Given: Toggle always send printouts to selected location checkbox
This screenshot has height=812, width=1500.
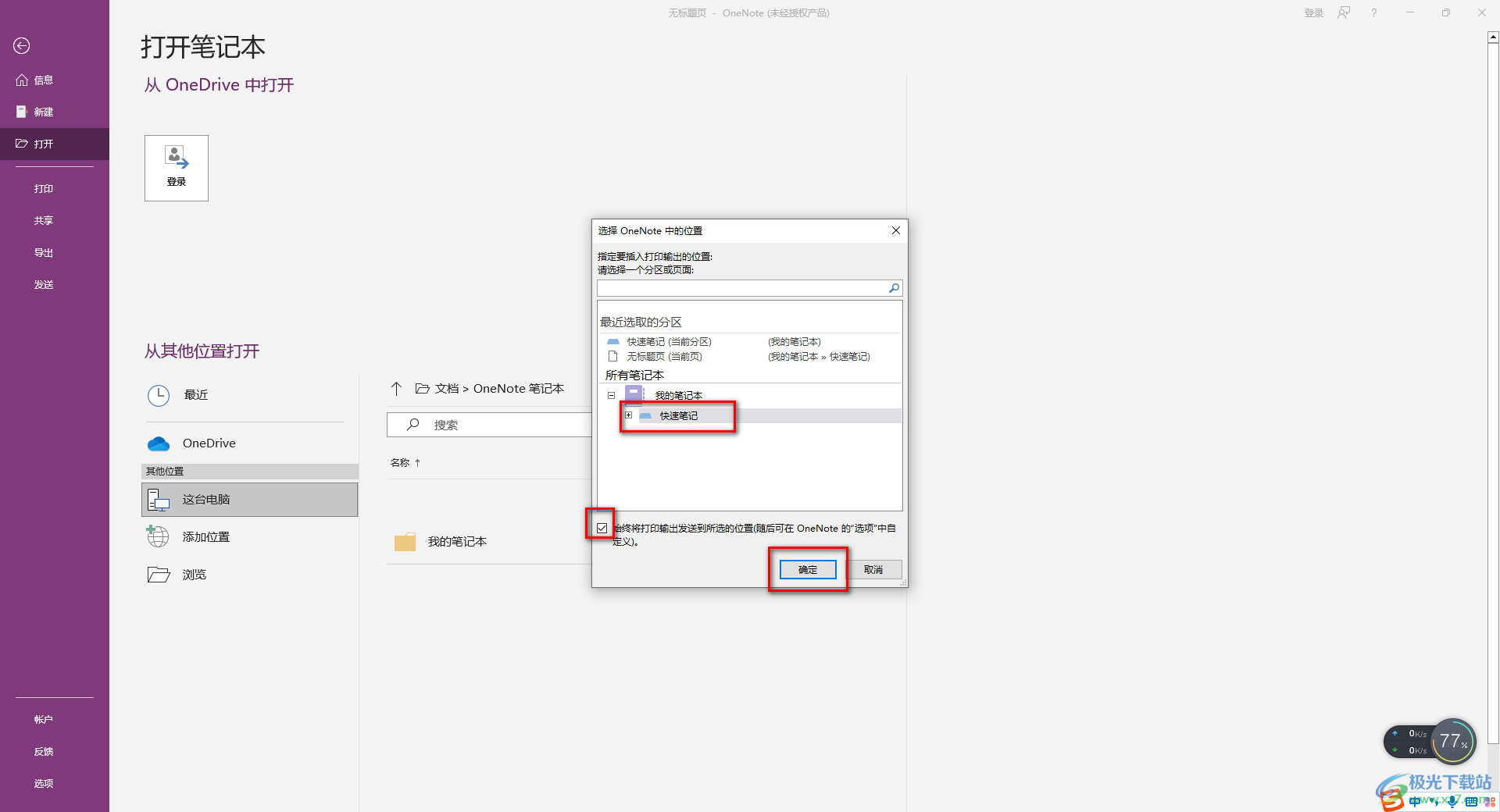Looking at the screenshot, I should point(602,529).
